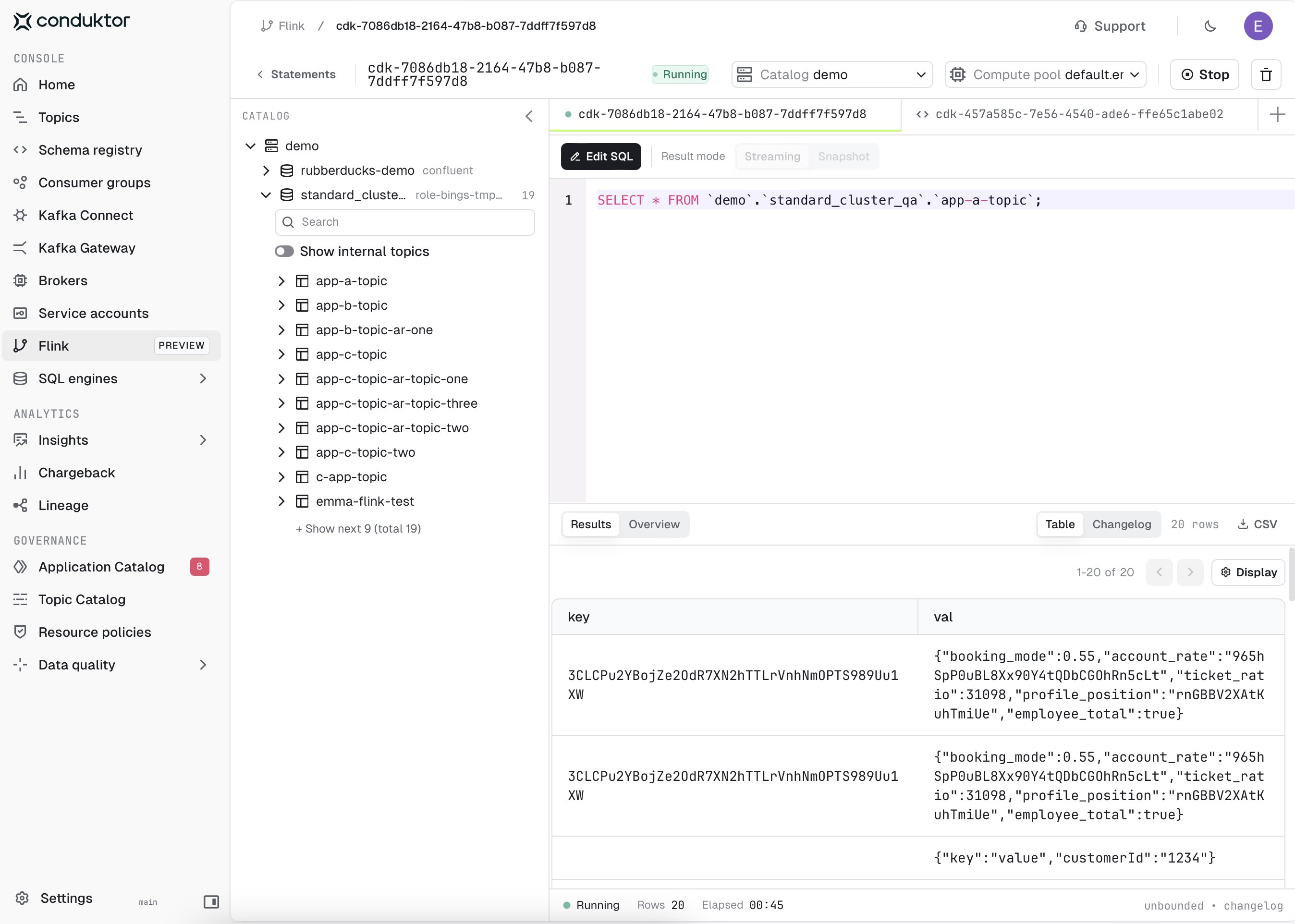Go back to Statements
This screenshot has height=924, width=1295.
pos(296,74)
